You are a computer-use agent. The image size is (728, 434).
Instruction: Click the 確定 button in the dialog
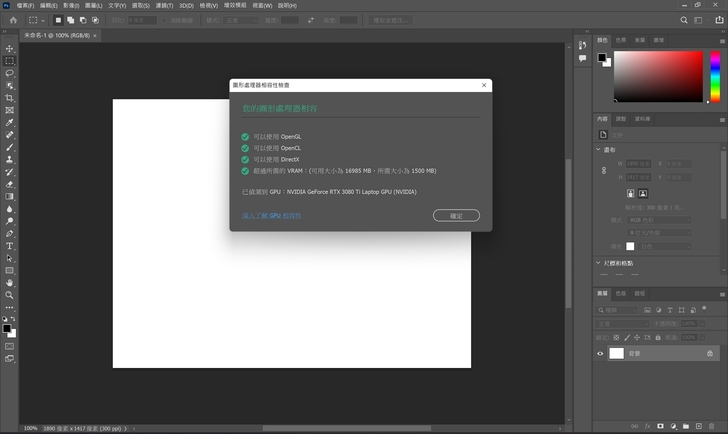[x=456, y=215]
